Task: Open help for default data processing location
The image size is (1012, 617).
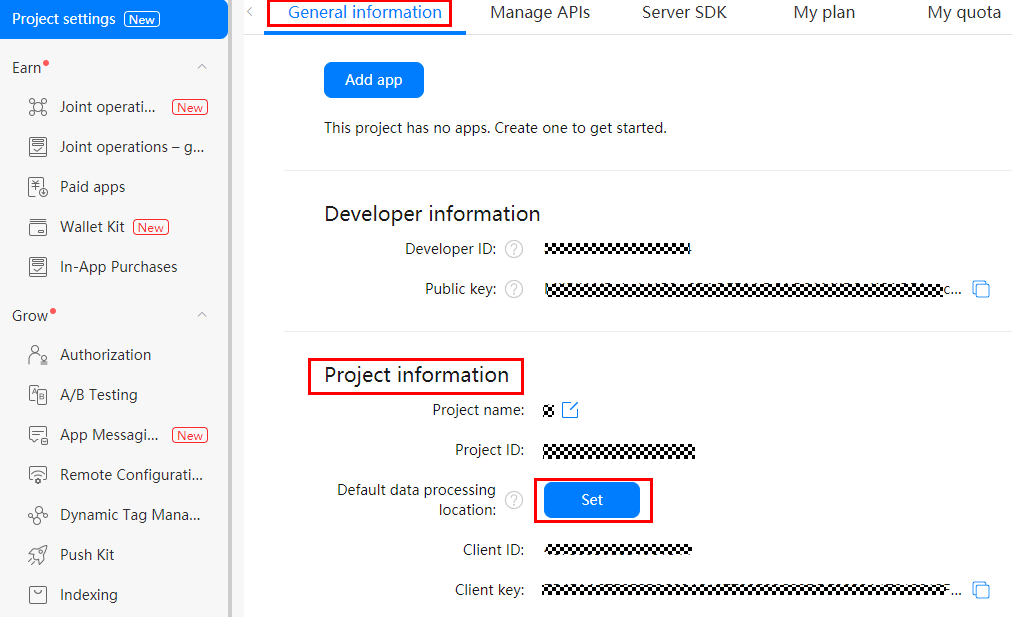Action: pyautogui.click(x=514, y=500)
